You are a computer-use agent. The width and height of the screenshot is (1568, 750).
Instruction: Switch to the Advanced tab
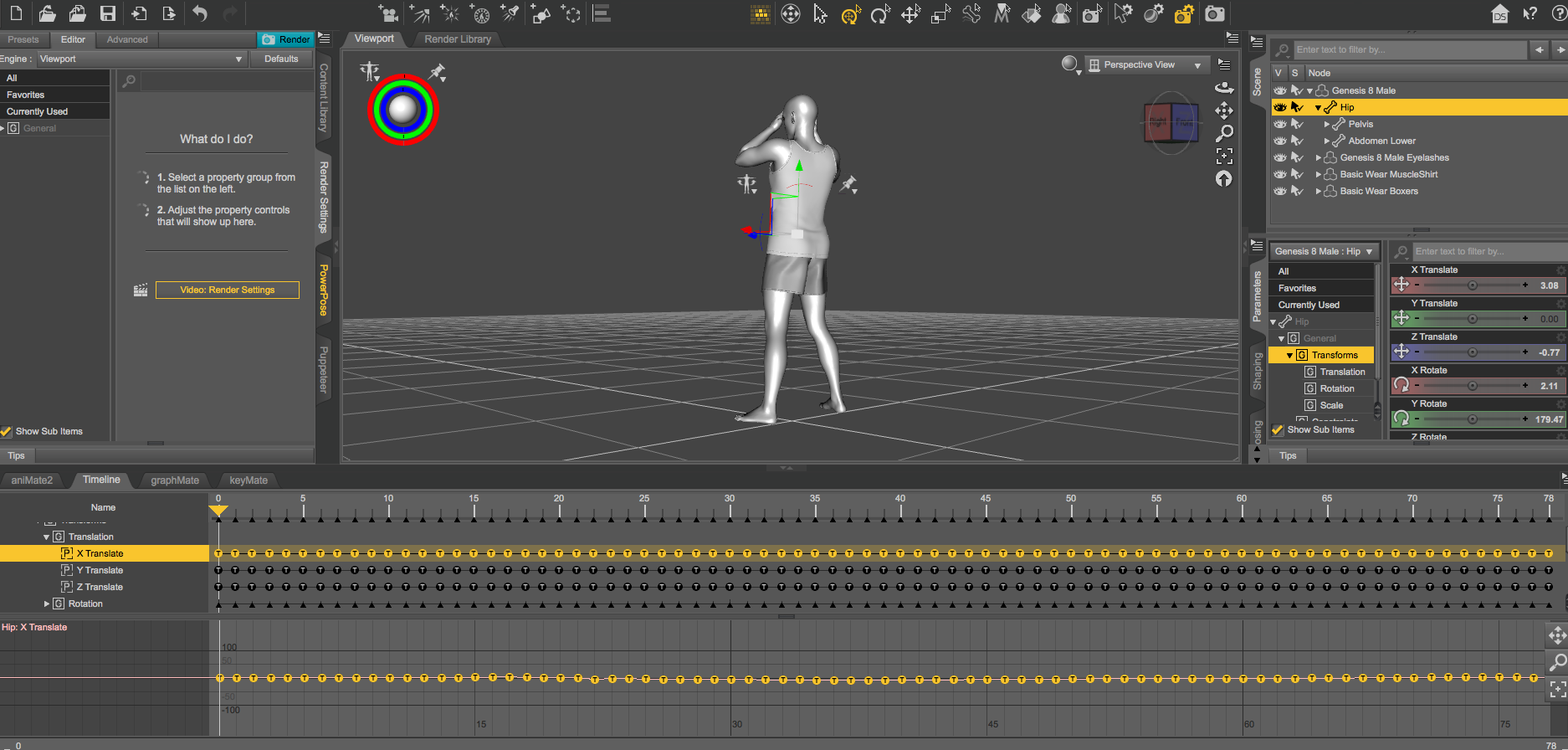coord(127,39)
